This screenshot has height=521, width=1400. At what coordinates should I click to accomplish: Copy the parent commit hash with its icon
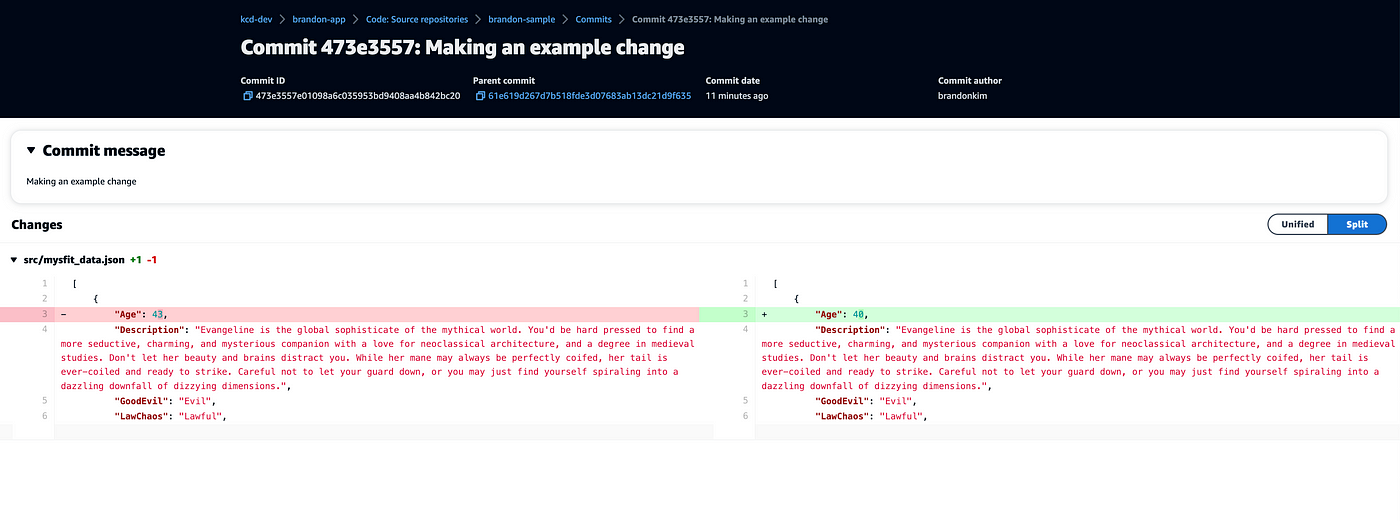[x=480, y=96]
